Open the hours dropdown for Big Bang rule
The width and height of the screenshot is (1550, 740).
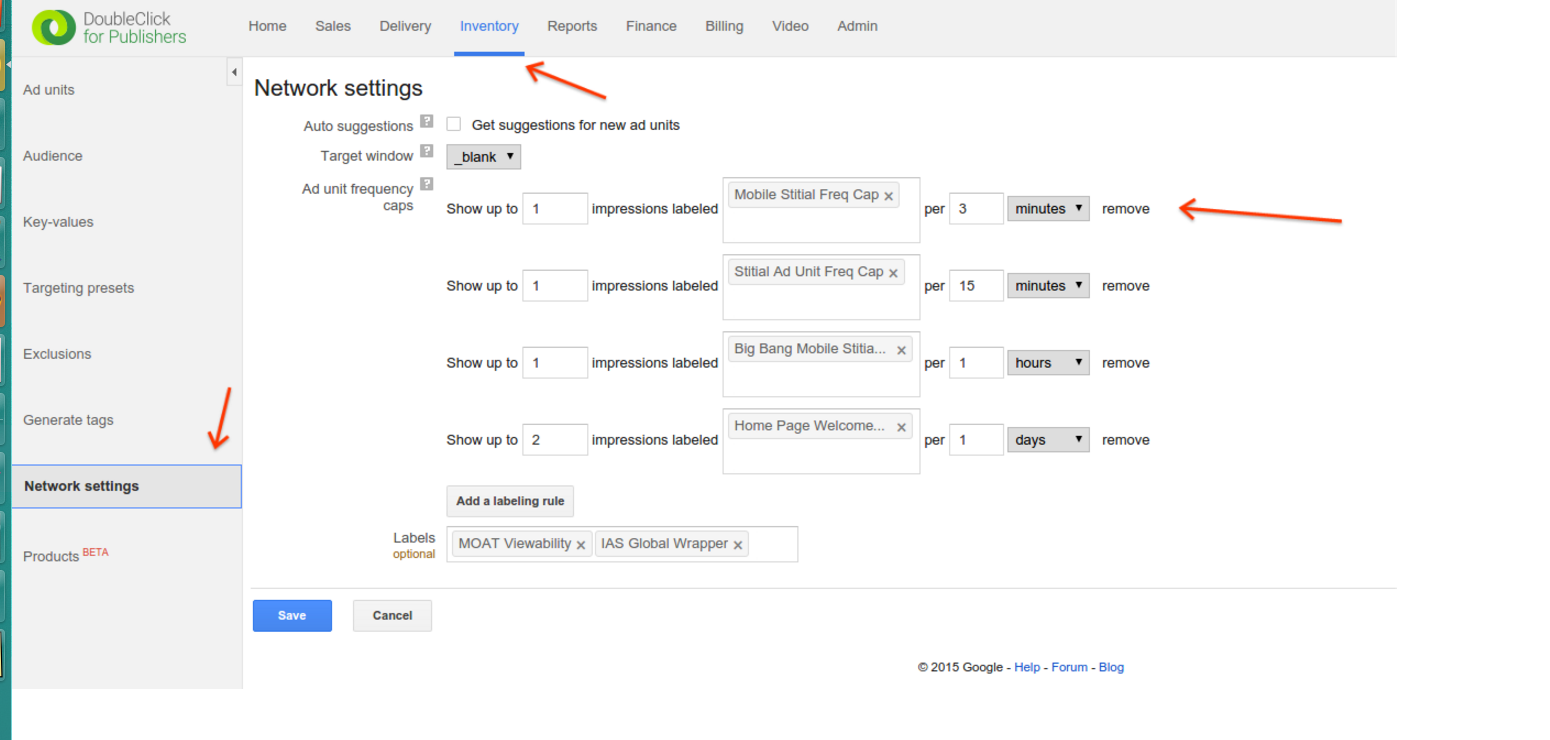[1048, 363]
